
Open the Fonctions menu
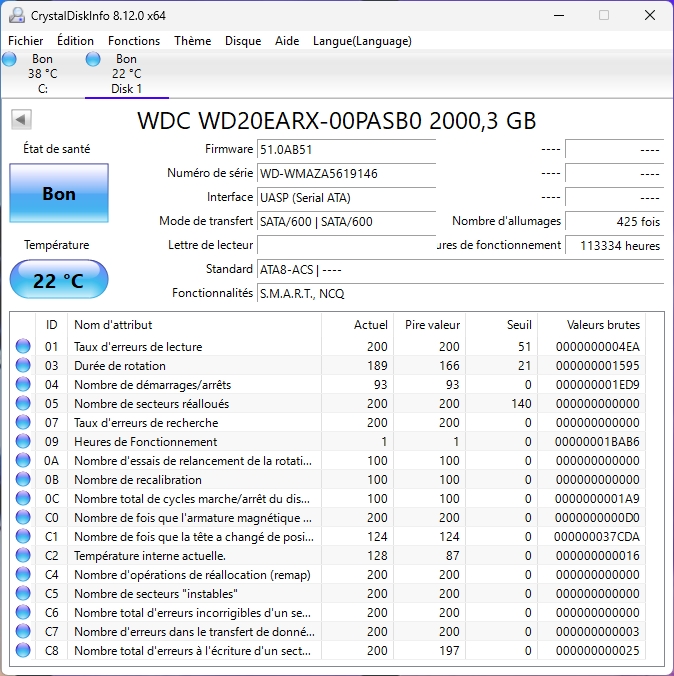(134, 41)
